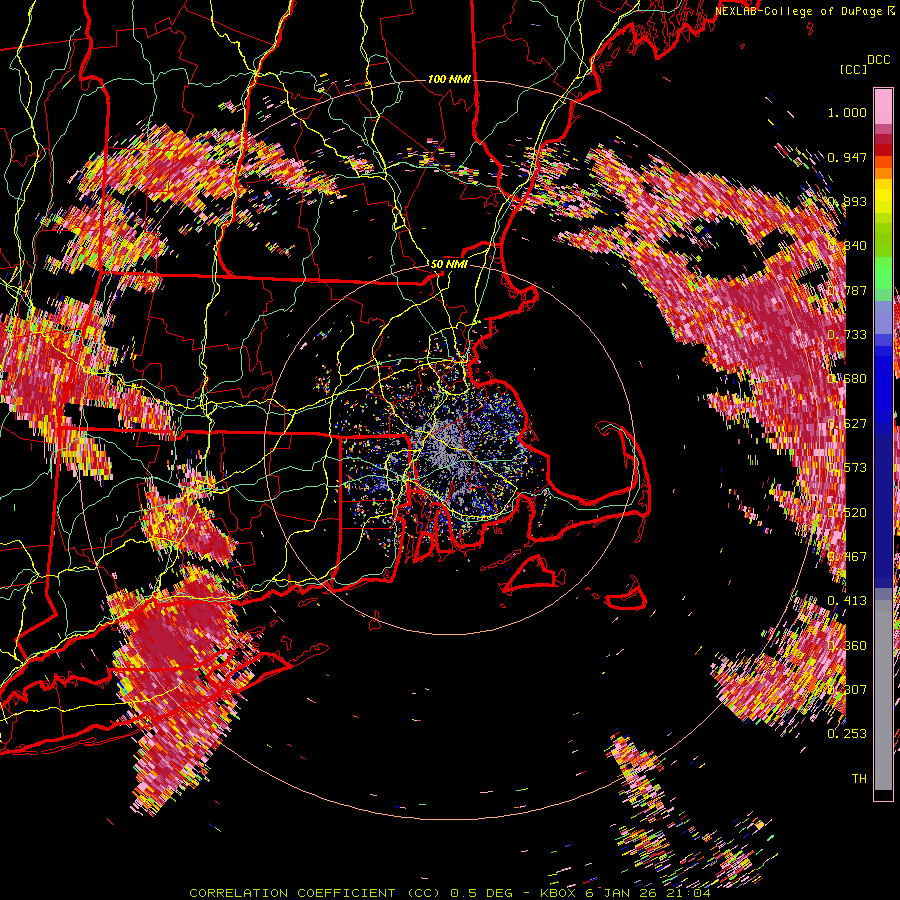Click the [CC] legend heading

pyautogui.click(x=853, y=69)
